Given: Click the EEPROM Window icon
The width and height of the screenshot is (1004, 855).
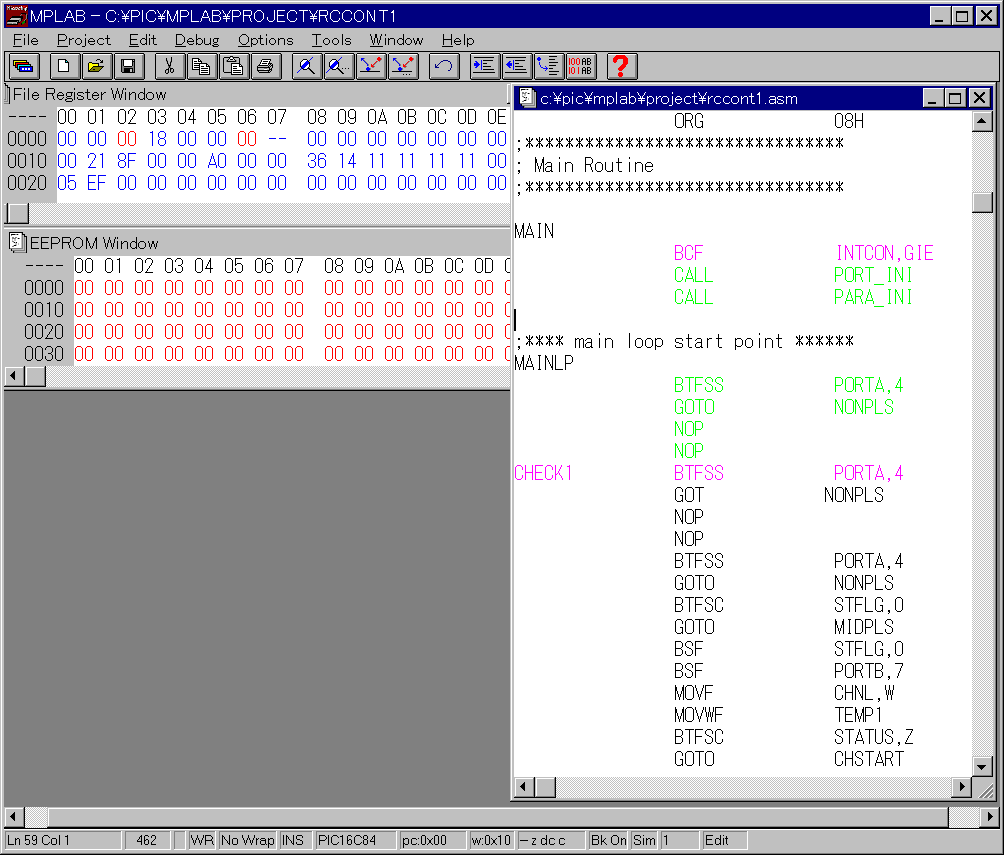Looking at the screenshot, I should pyautogui.click(x=17, y=243).
